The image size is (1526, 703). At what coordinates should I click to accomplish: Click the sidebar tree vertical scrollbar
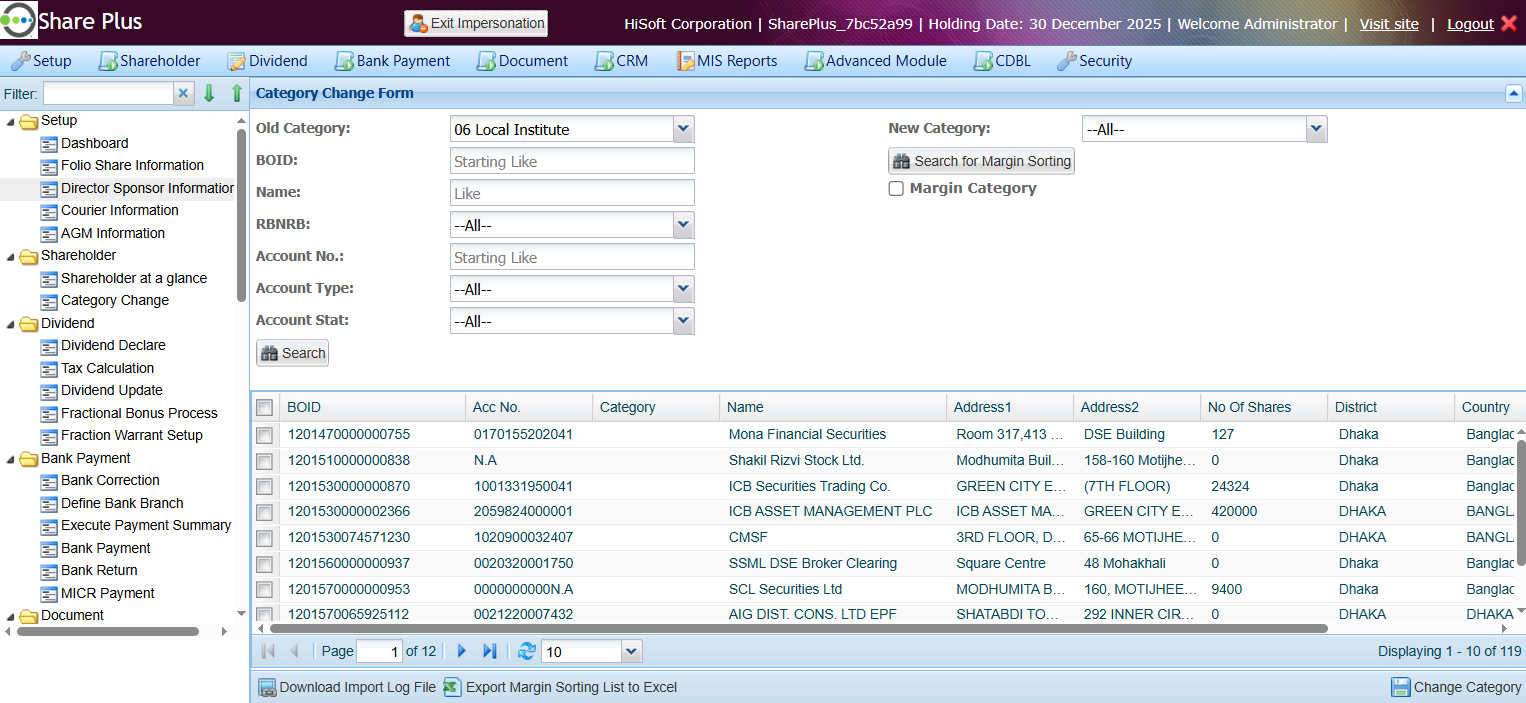click(x=241, y=215)
